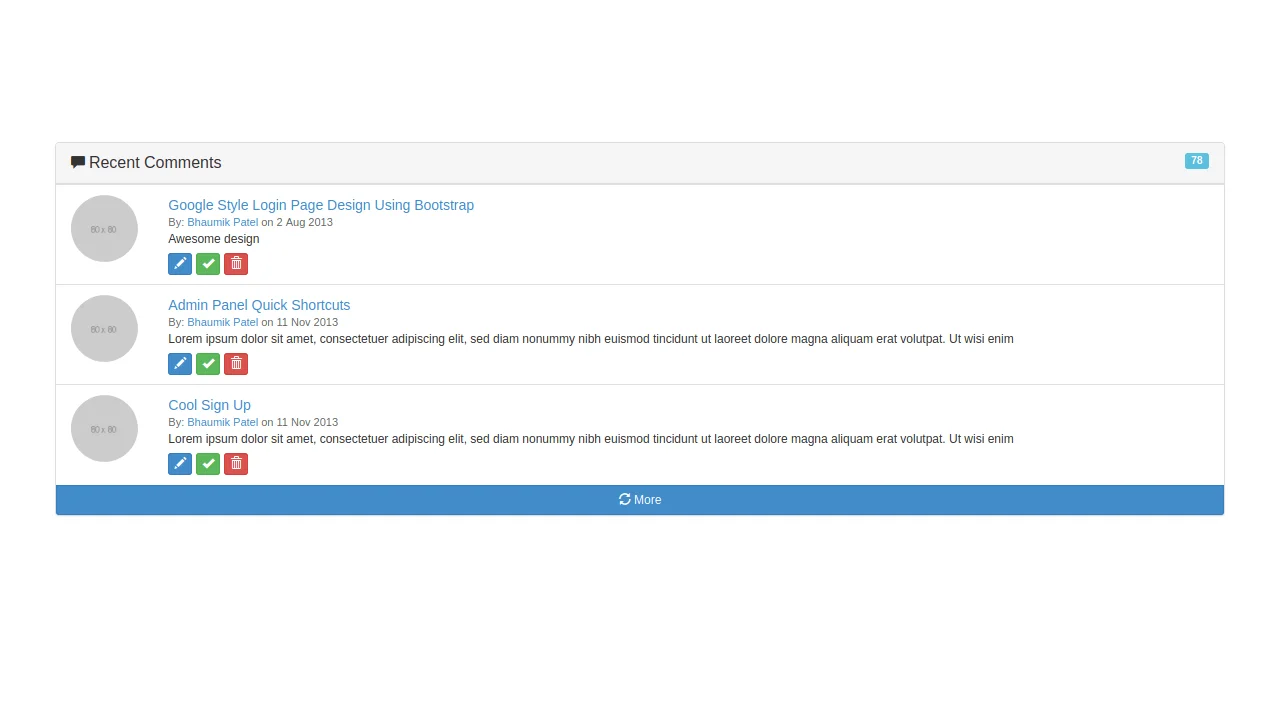Viewport: 1280px width, 720px height.
Task: Edit the "Awesome design" comment
Action: (180, 263)
